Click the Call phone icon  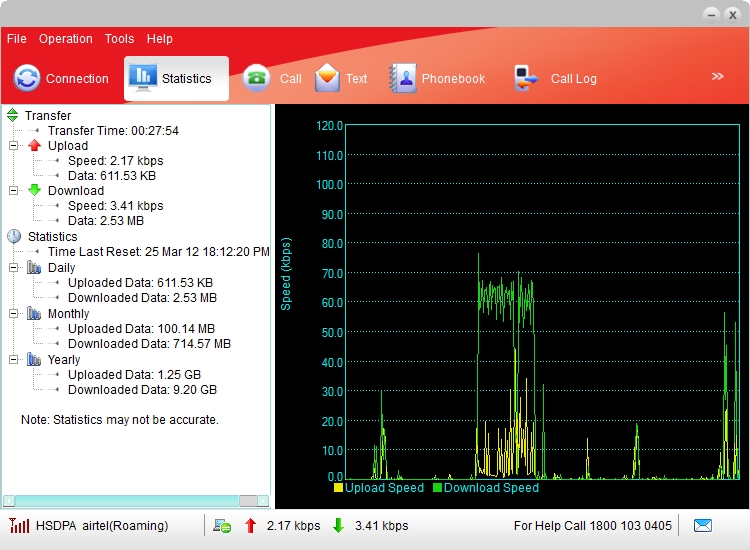point(257,78)
